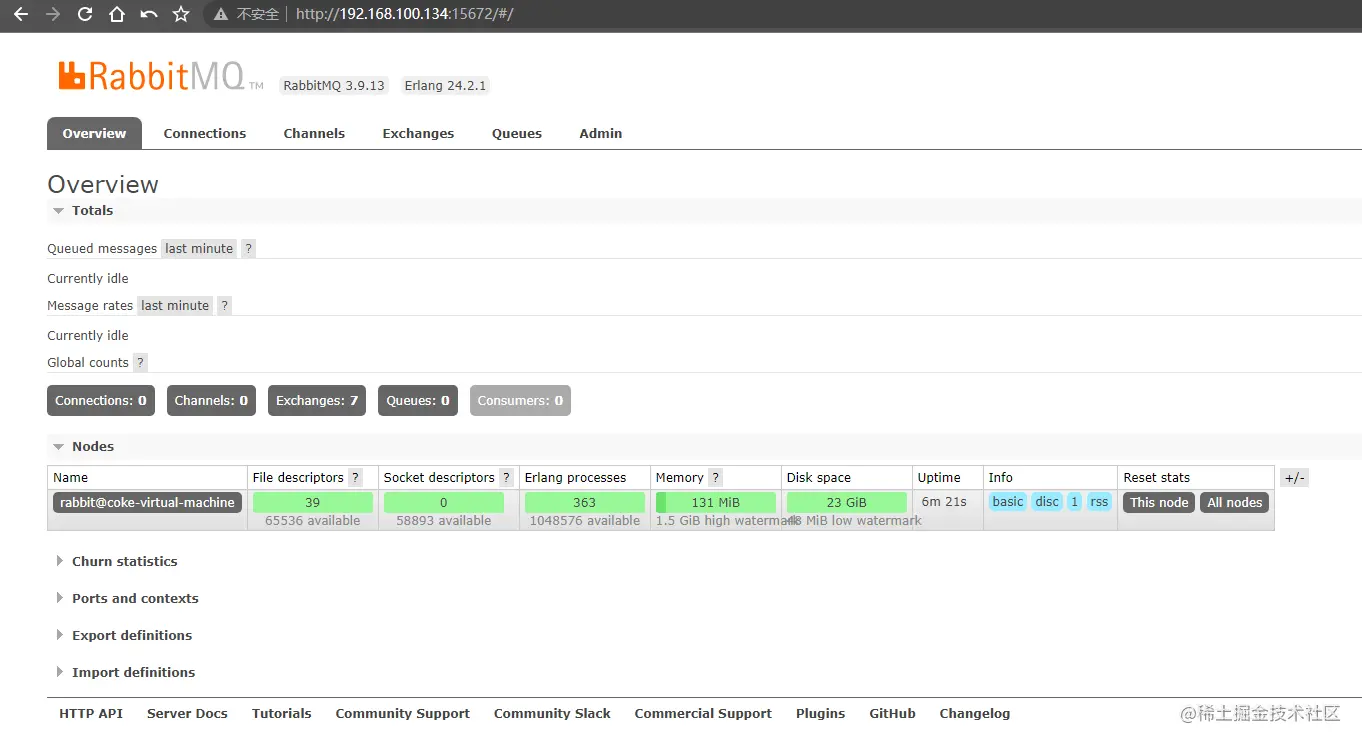This screenshot has width=1362, height=745.
Task: Click the Consumers: 0 count badge
Action: coord(520,401)
